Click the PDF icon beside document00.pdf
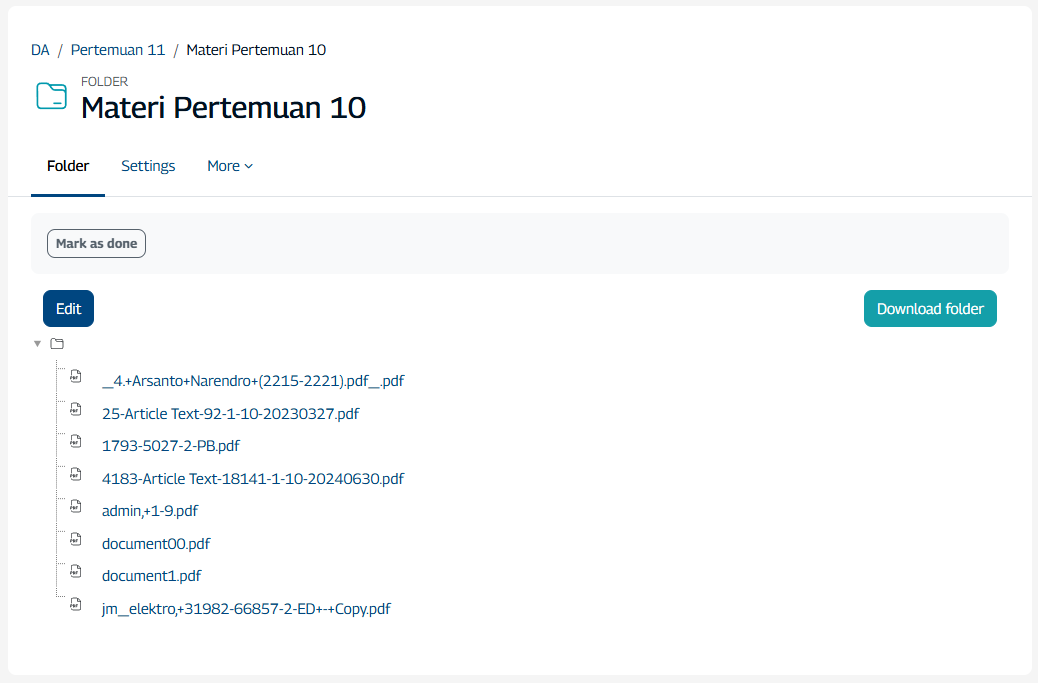The width and height of the screenshot is (1038, 683). [x=75, y=539]
